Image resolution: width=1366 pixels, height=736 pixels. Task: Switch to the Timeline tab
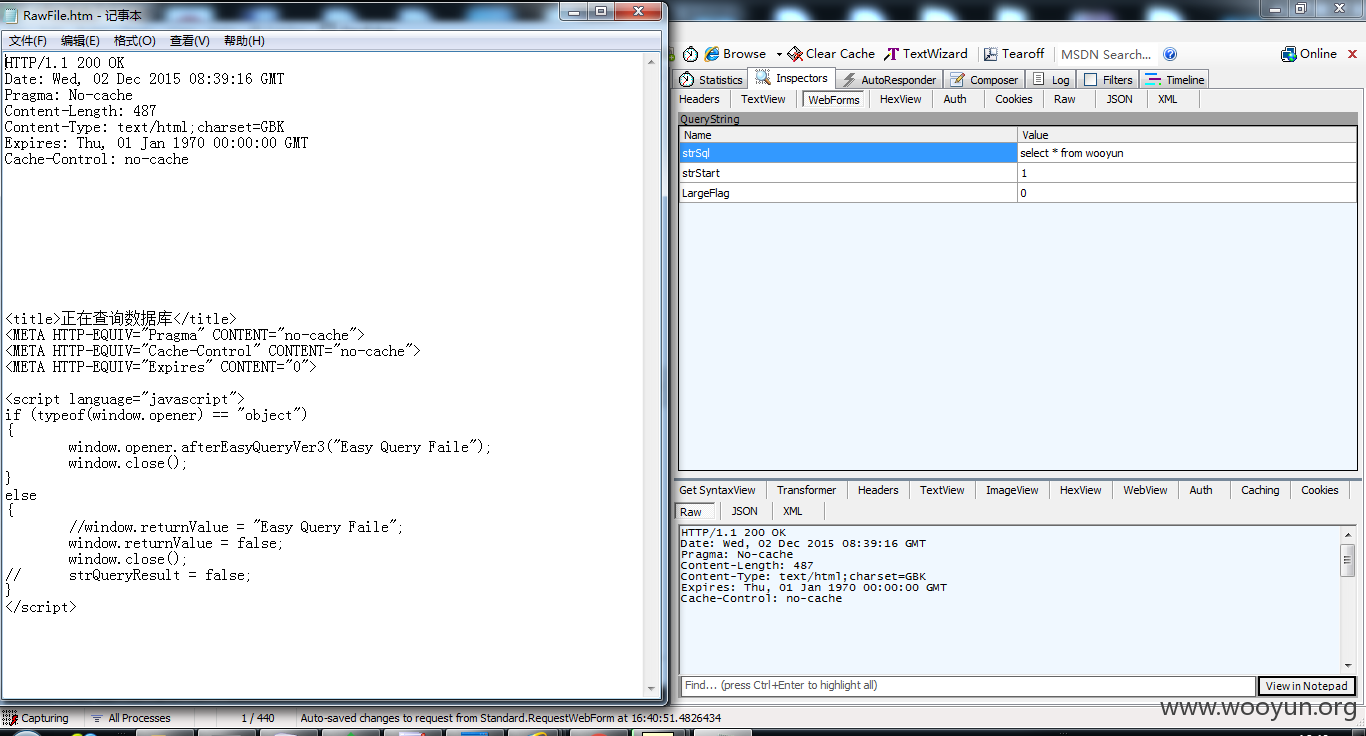click(x=1175, y=80)
